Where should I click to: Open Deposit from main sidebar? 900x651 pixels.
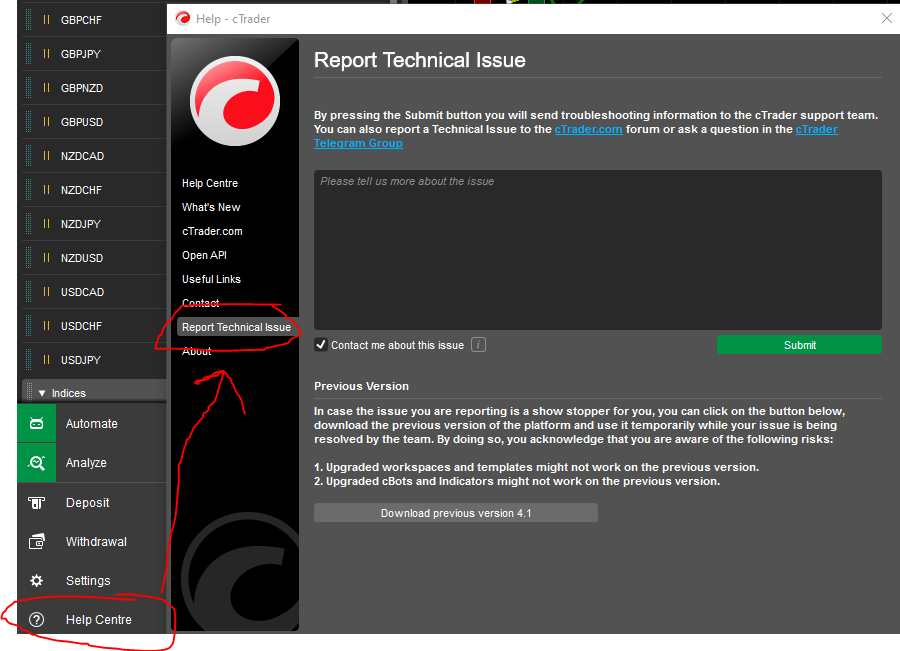click(x=92, y=503)
